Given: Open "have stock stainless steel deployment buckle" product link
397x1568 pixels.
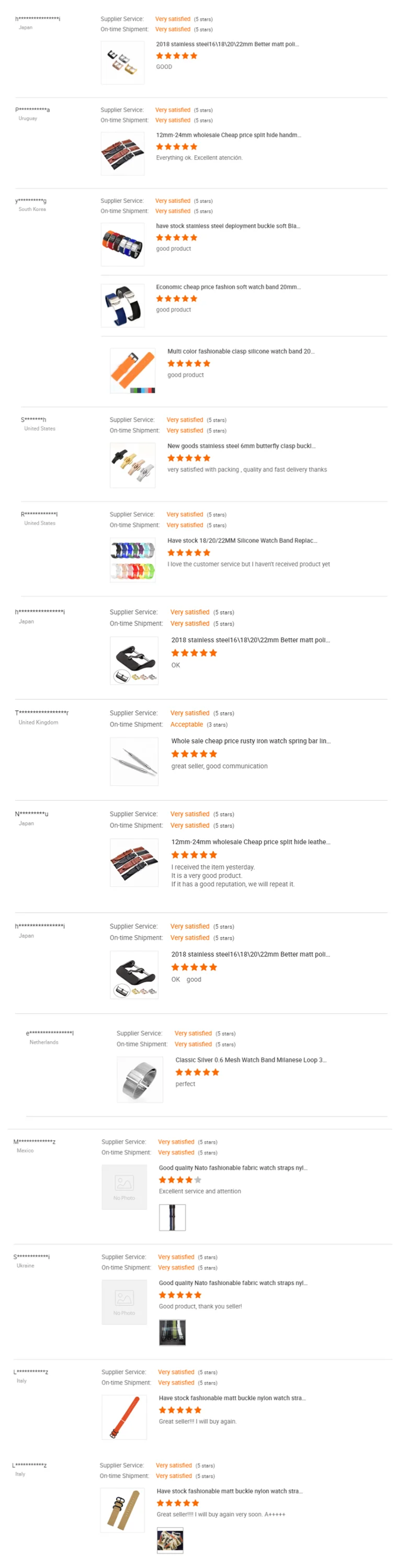Looking at the screenshot, I should (x=228, y=226).
